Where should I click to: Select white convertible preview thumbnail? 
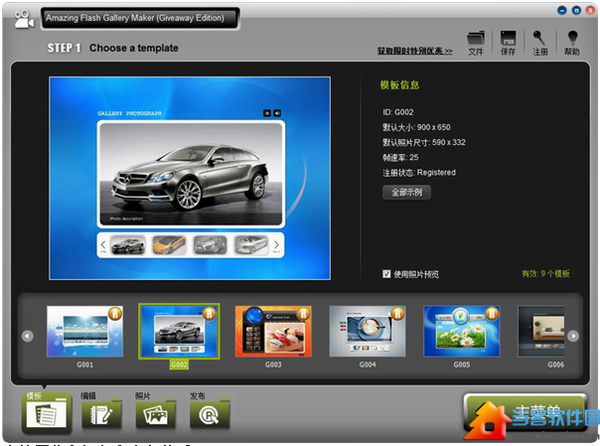[251, 245]
